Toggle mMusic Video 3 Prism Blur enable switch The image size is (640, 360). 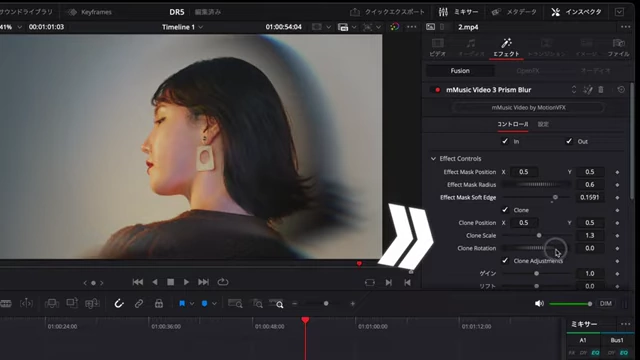coord(437,90)
